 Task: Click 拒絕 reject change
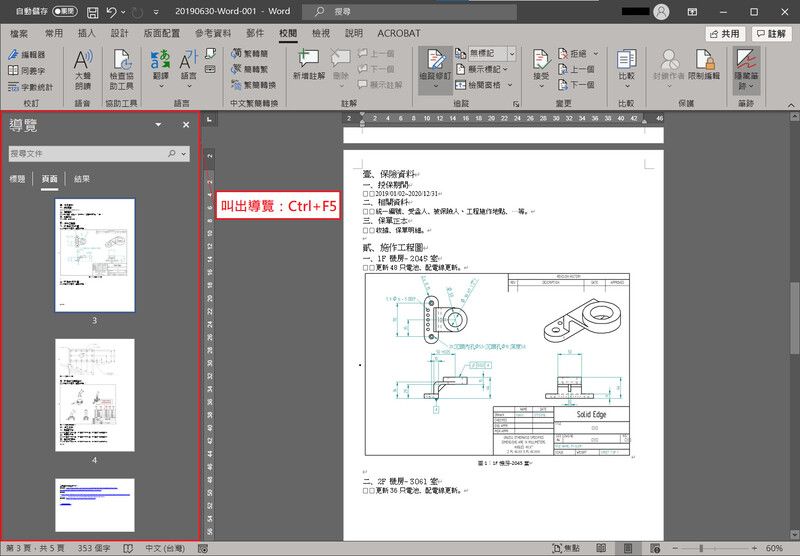573,54
